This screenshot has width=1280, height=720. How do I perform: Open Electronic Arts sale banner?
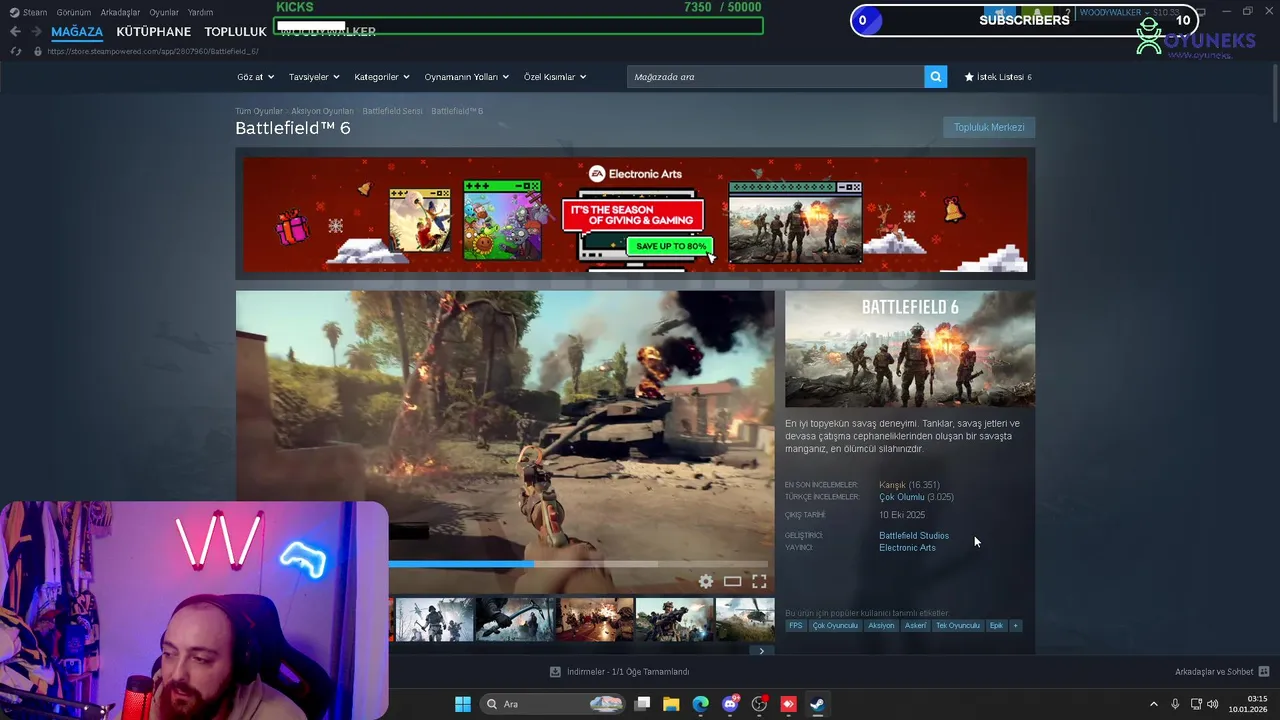click(x=635, y=214)
